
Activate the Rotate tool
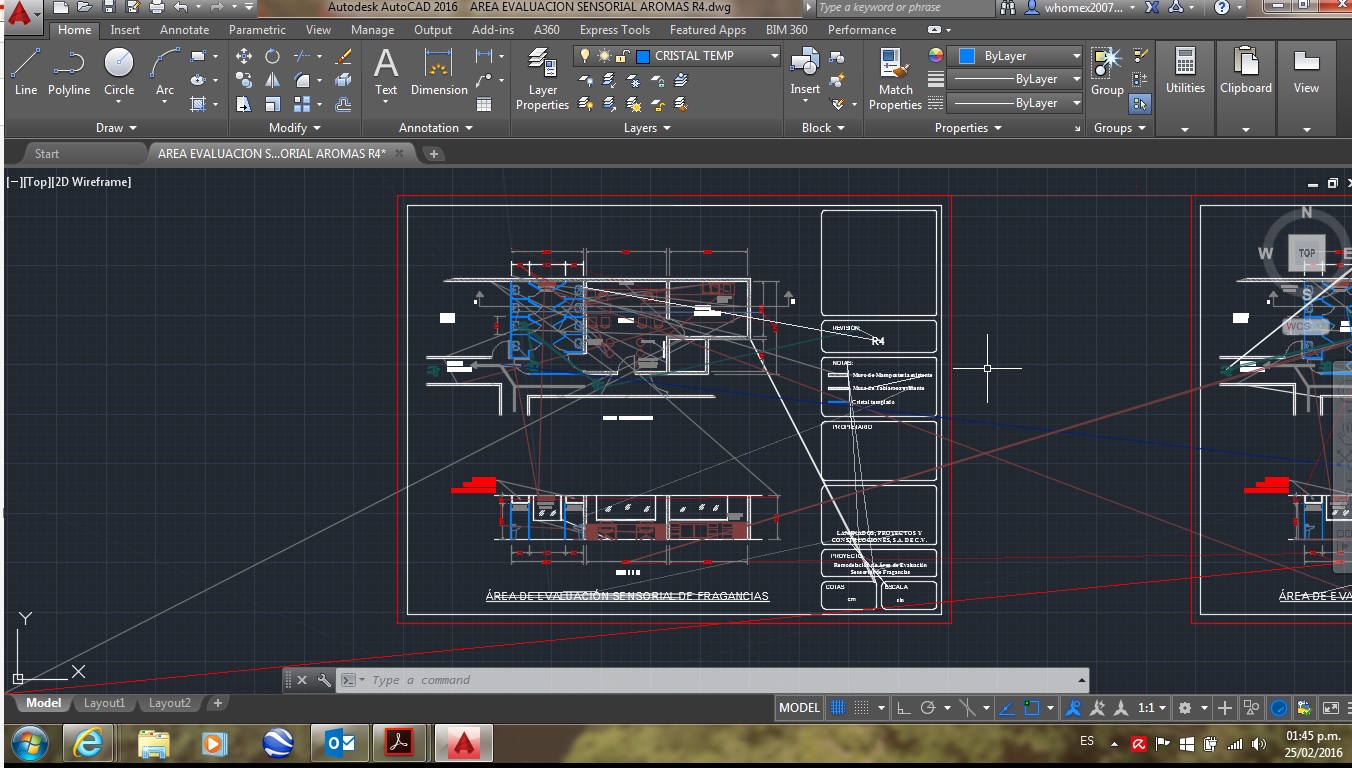[272, 56]
